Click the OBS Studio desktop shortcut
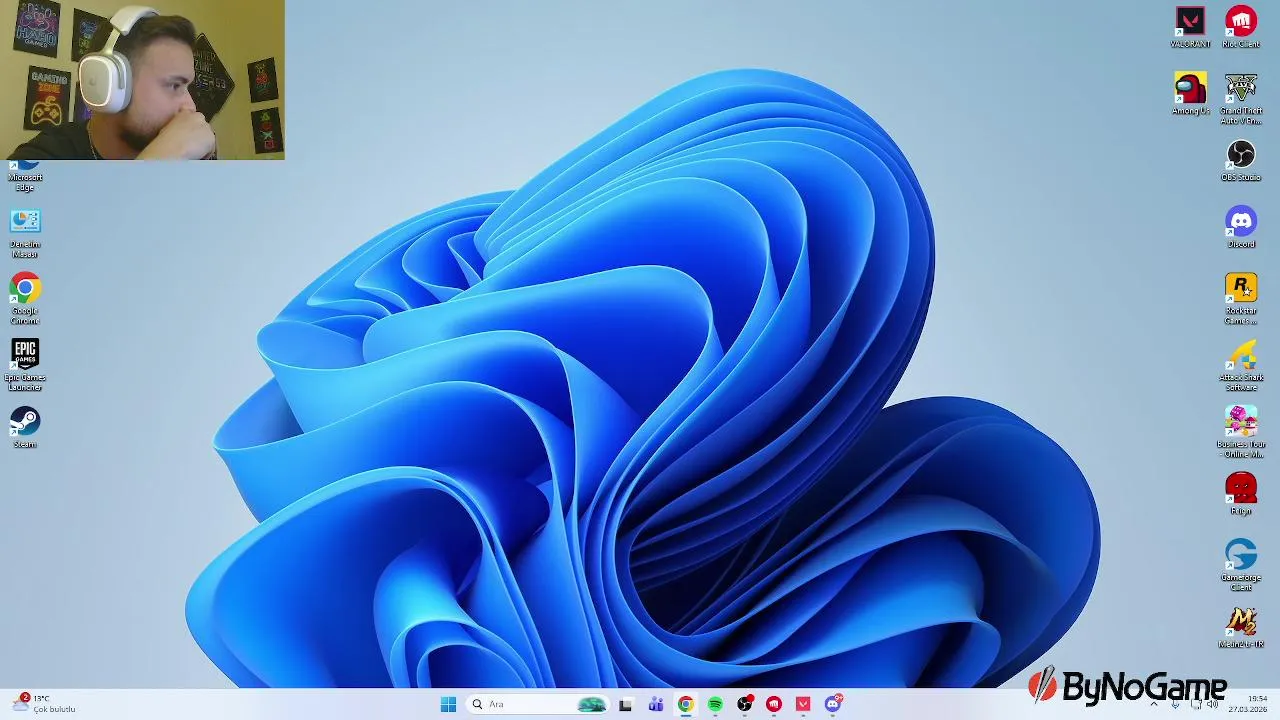The width and height of the screenshot is (1280, 720). [x=1241, y=161]
